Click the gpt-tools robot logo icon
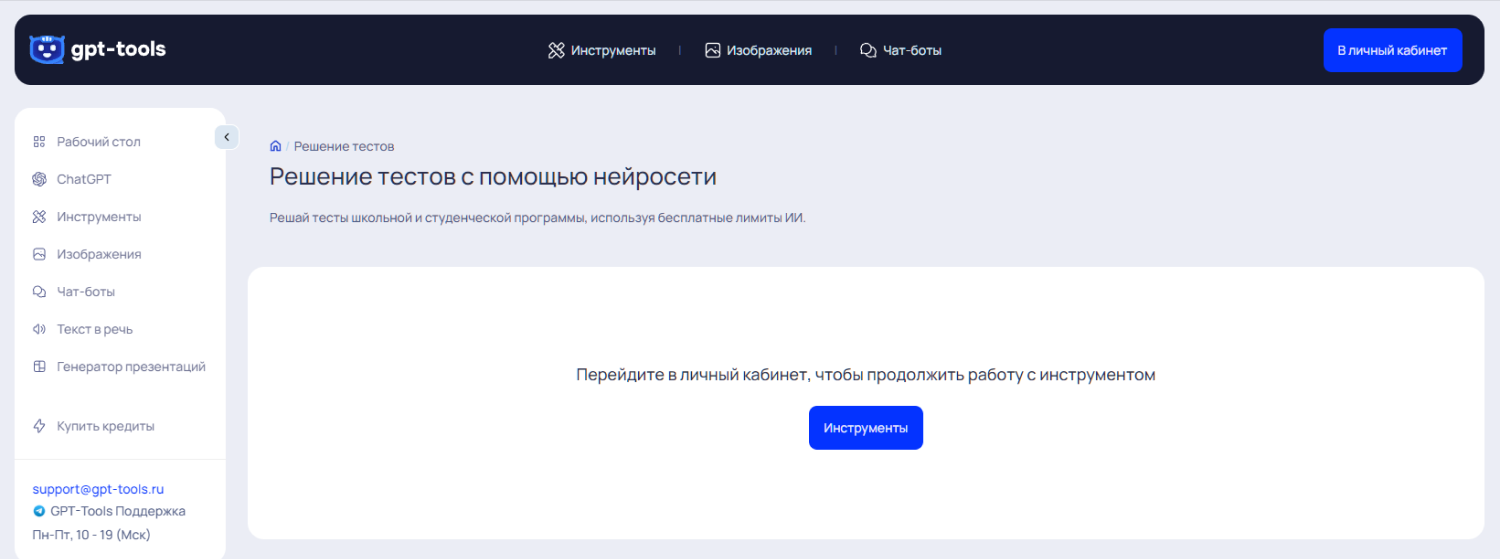The image size is (1500, 559). tap(46, 49)
